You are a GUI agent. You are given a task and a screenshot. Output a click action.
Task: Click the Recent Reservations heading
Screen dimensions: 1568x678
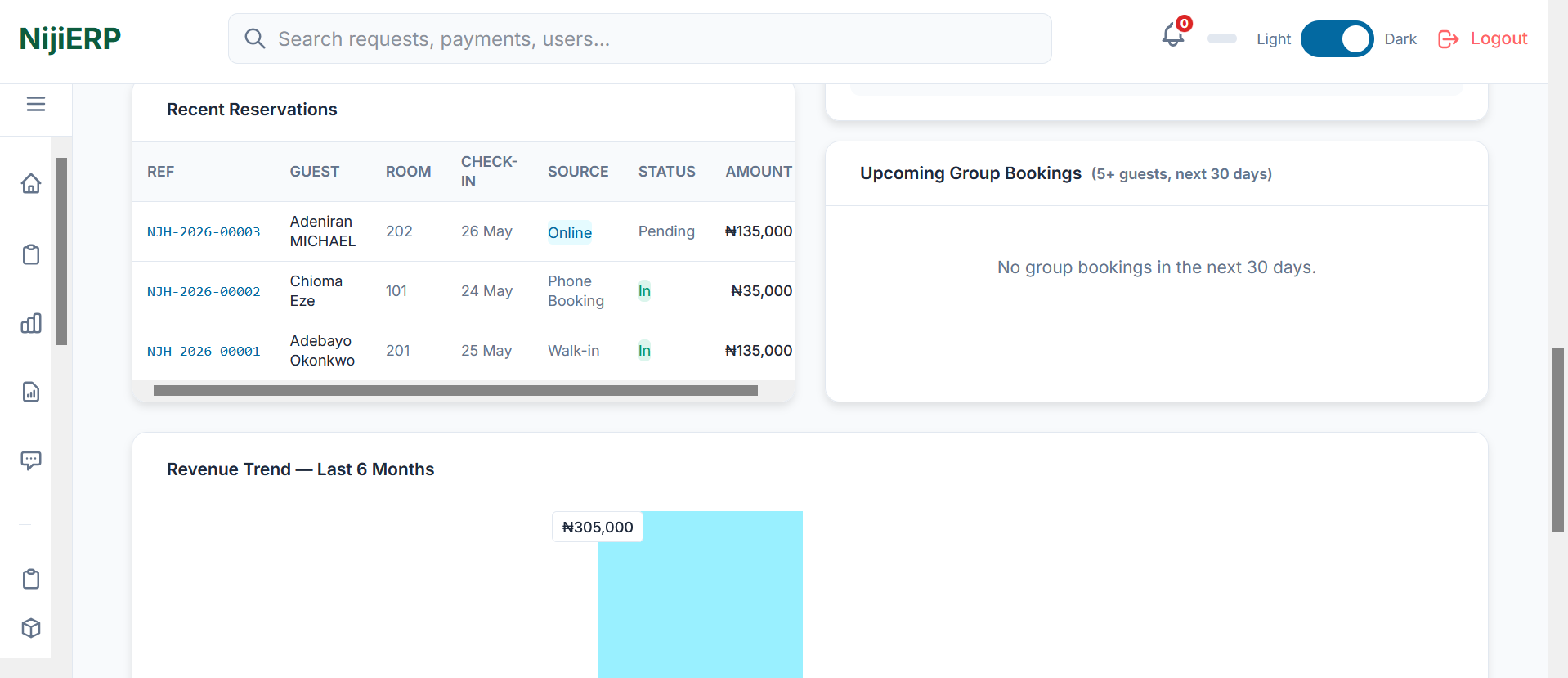(252, 110)
